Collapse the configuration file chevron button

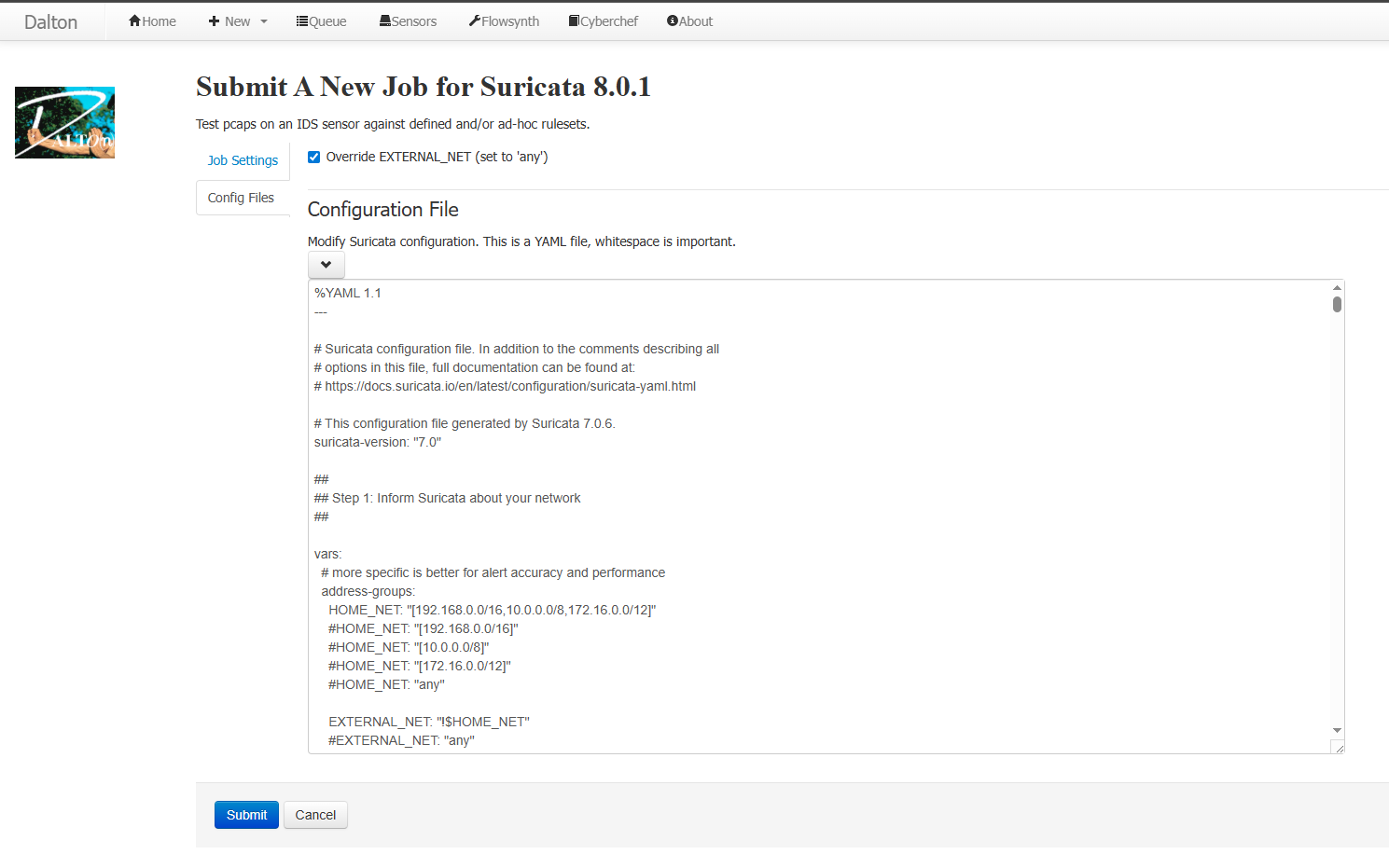pyautogui.click(x=326, y=265)
